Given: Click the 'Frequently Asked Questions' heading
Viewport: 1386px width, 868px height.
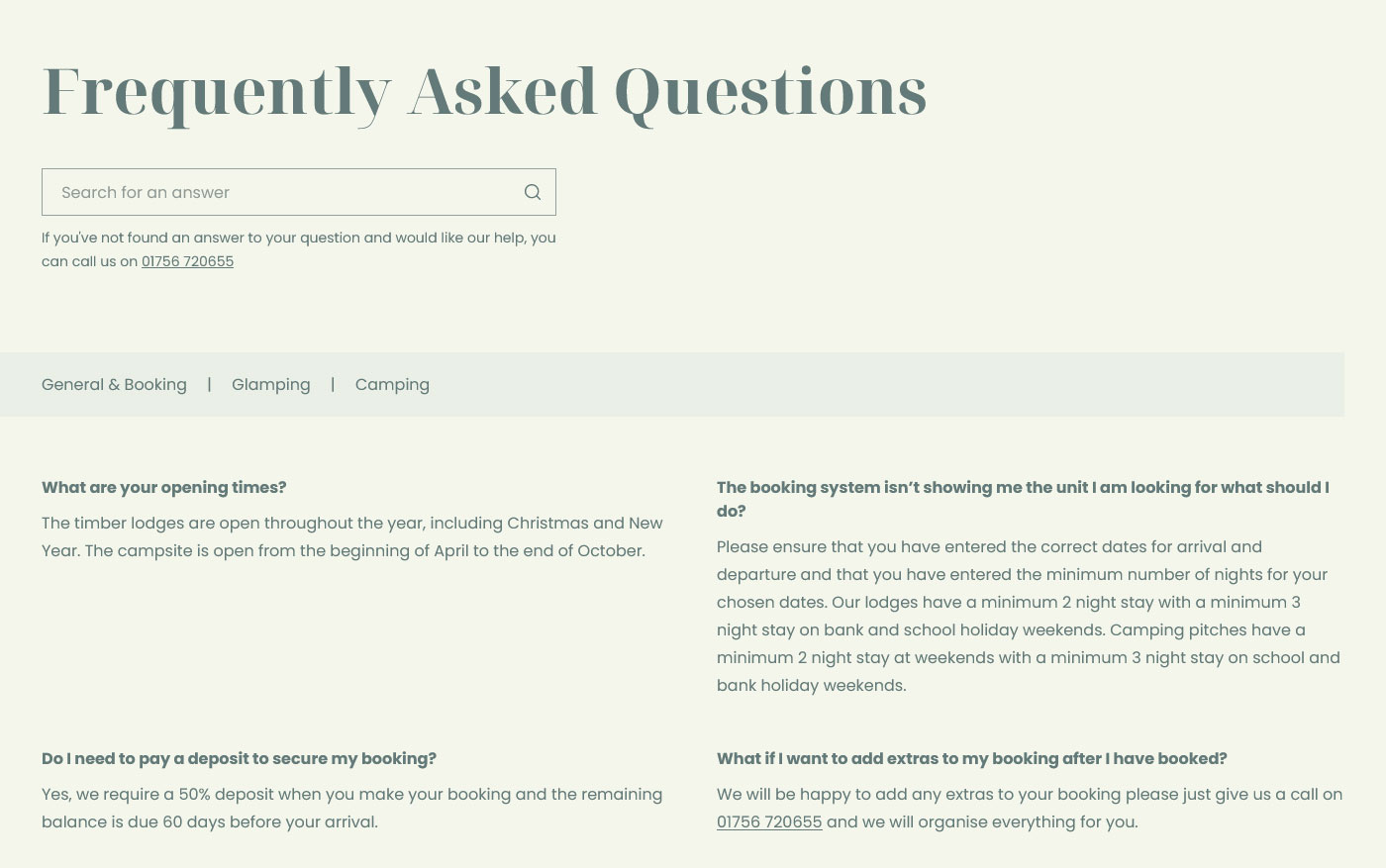Looking at the screenshot, I should pyautogui.click(x=484, y=92).
